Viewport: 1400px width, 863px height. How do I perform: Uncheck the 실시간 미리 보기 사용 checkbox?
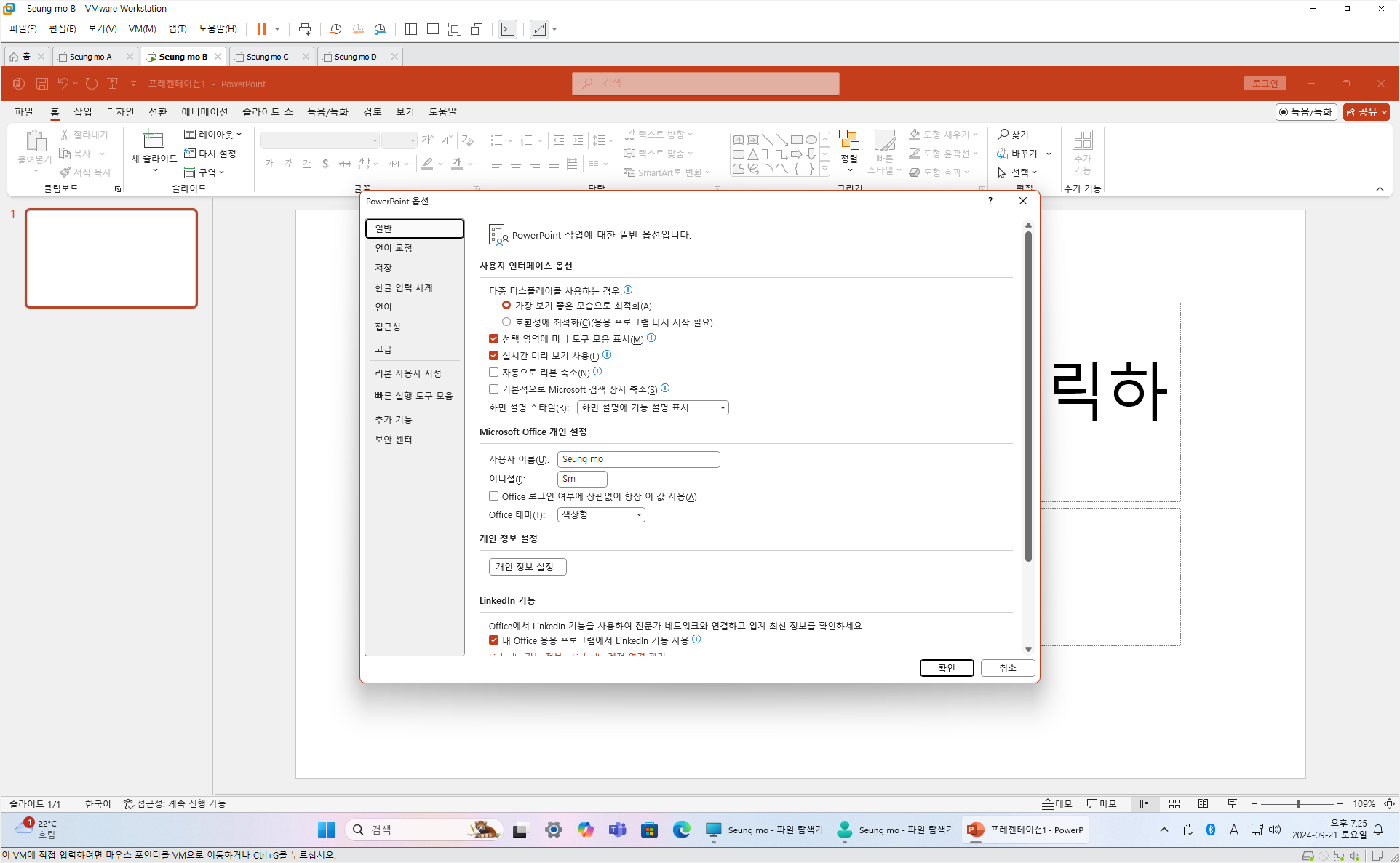pos(494,355)
